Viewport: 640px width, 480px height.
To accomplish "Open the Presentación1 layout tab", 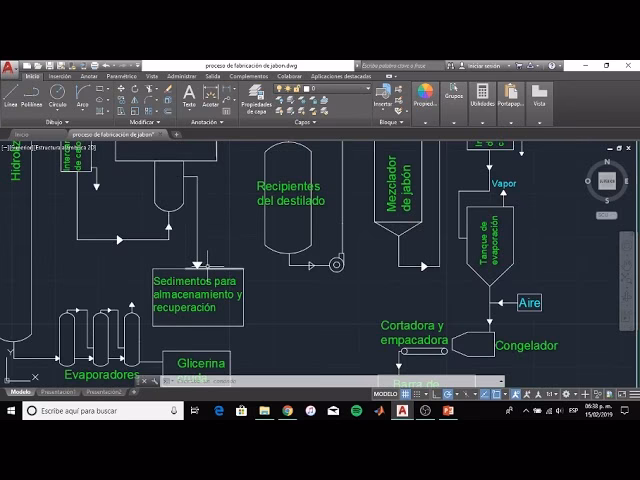I will (x=57, y=393).
